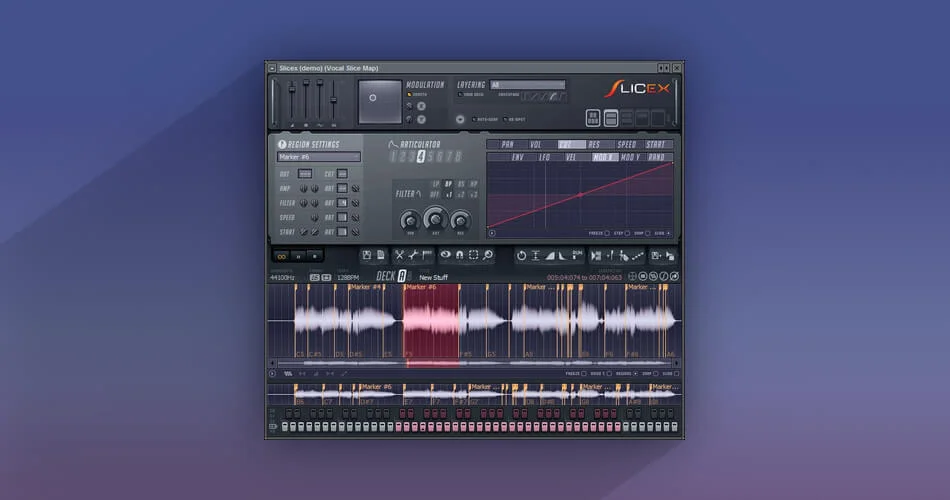
Task: Click Deck A button
Action: pos(402,276)
